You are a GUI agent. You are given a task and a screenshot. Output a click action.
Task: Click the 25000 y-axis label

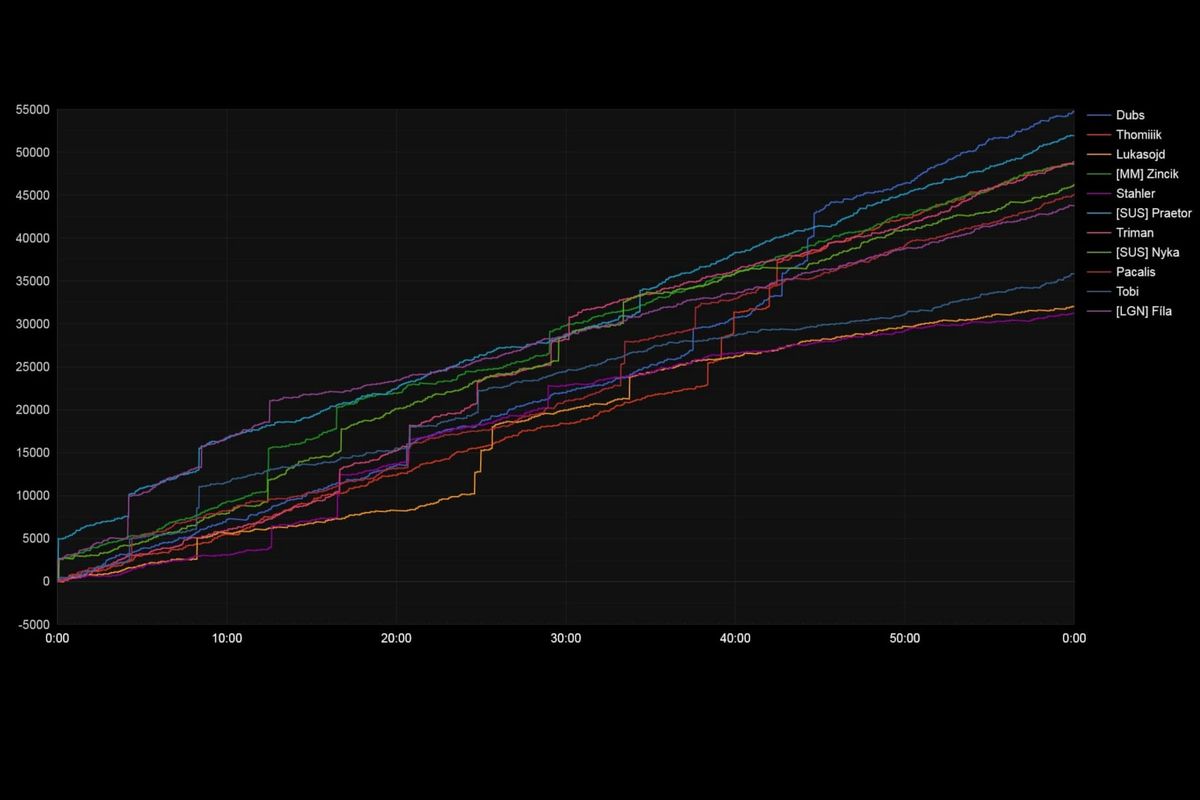click(33, 367)
